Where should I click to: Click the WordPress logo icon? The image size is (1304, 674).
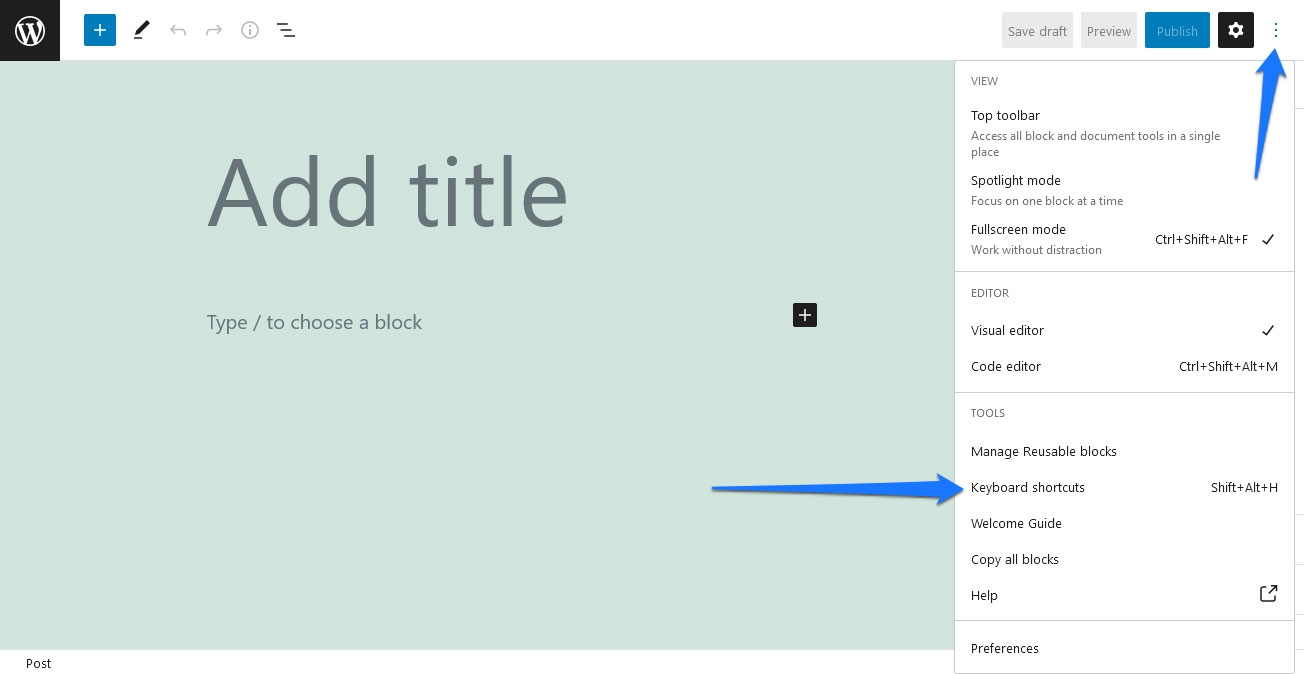point(30,30)
